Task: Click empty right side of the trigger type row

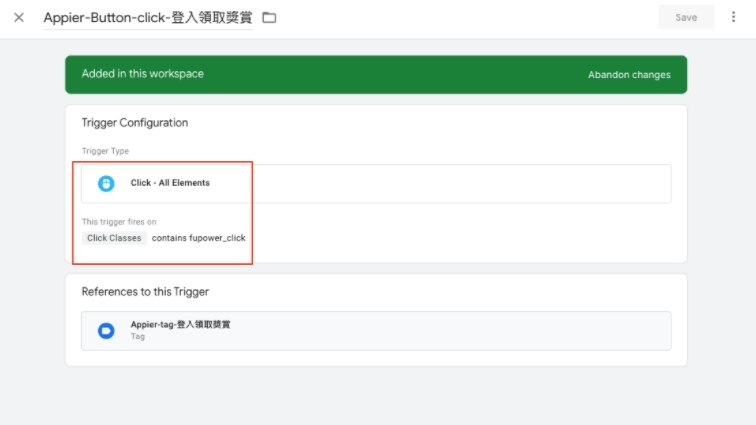Action: pyautogui.click(x=500, y=184)
